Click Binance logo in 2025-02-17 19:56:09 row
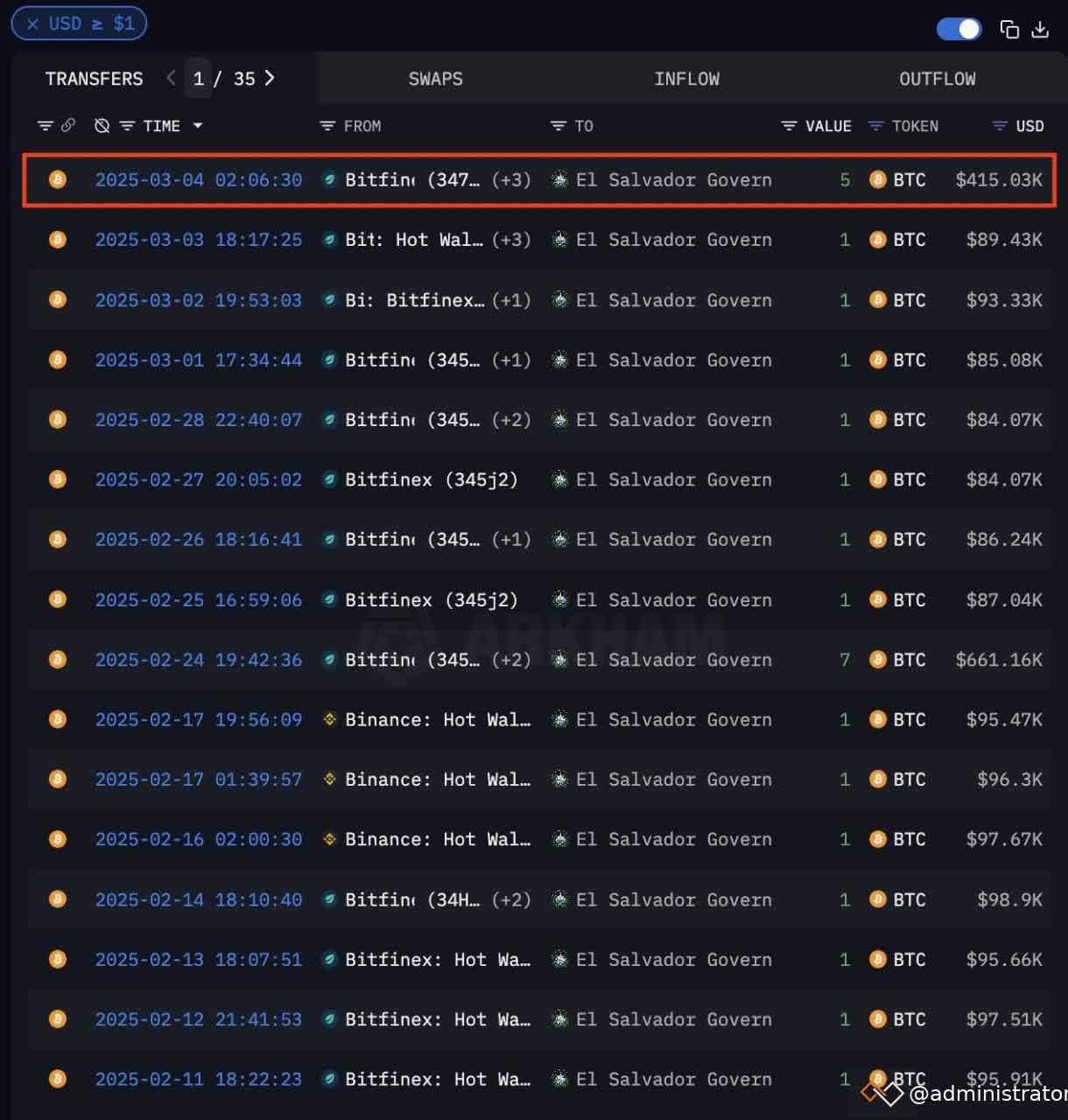This screenshot has width=1068, height=1120. [x=329, y=719]
